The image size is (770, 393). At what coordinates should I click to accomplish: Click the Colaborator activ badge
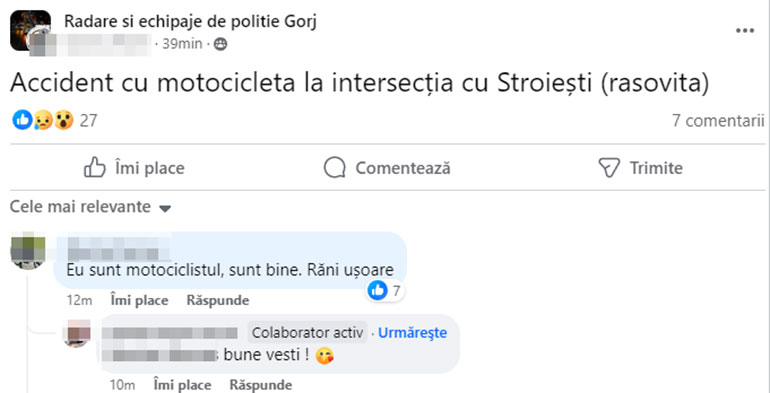307,333
